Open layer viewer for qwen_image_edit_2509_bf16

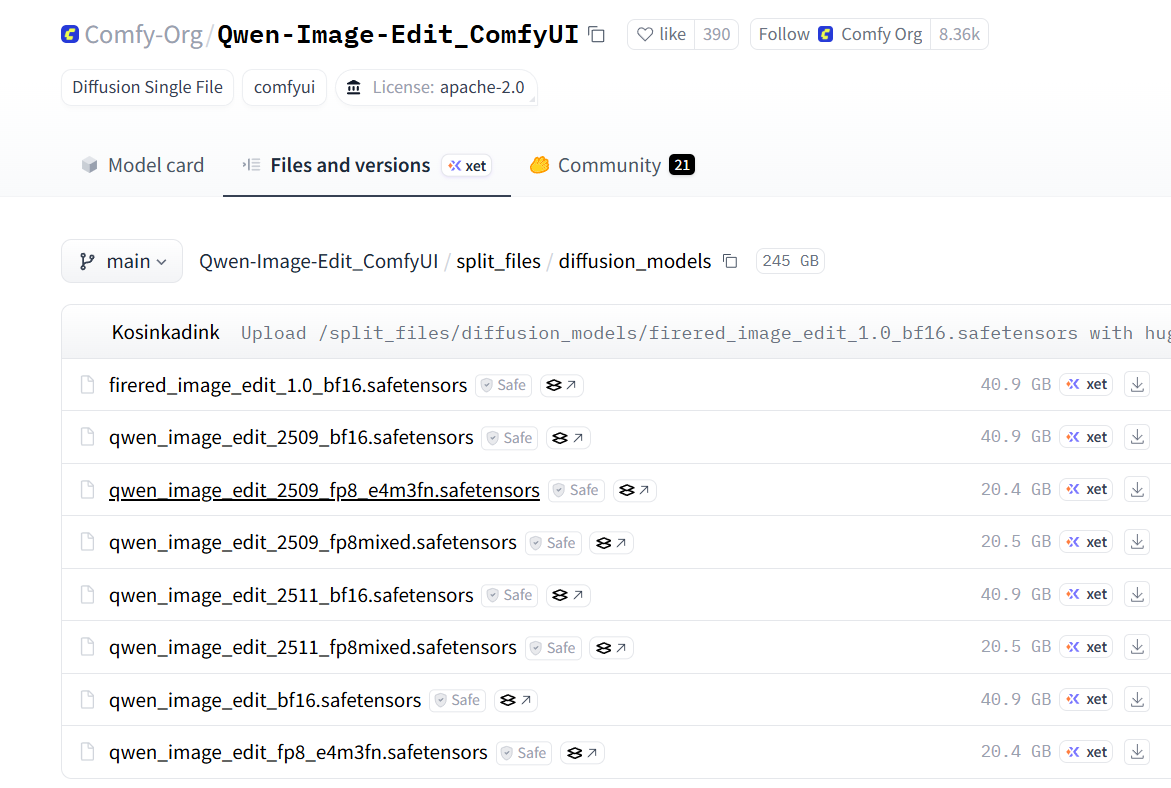pyautogui.click(x=568, y=438)
